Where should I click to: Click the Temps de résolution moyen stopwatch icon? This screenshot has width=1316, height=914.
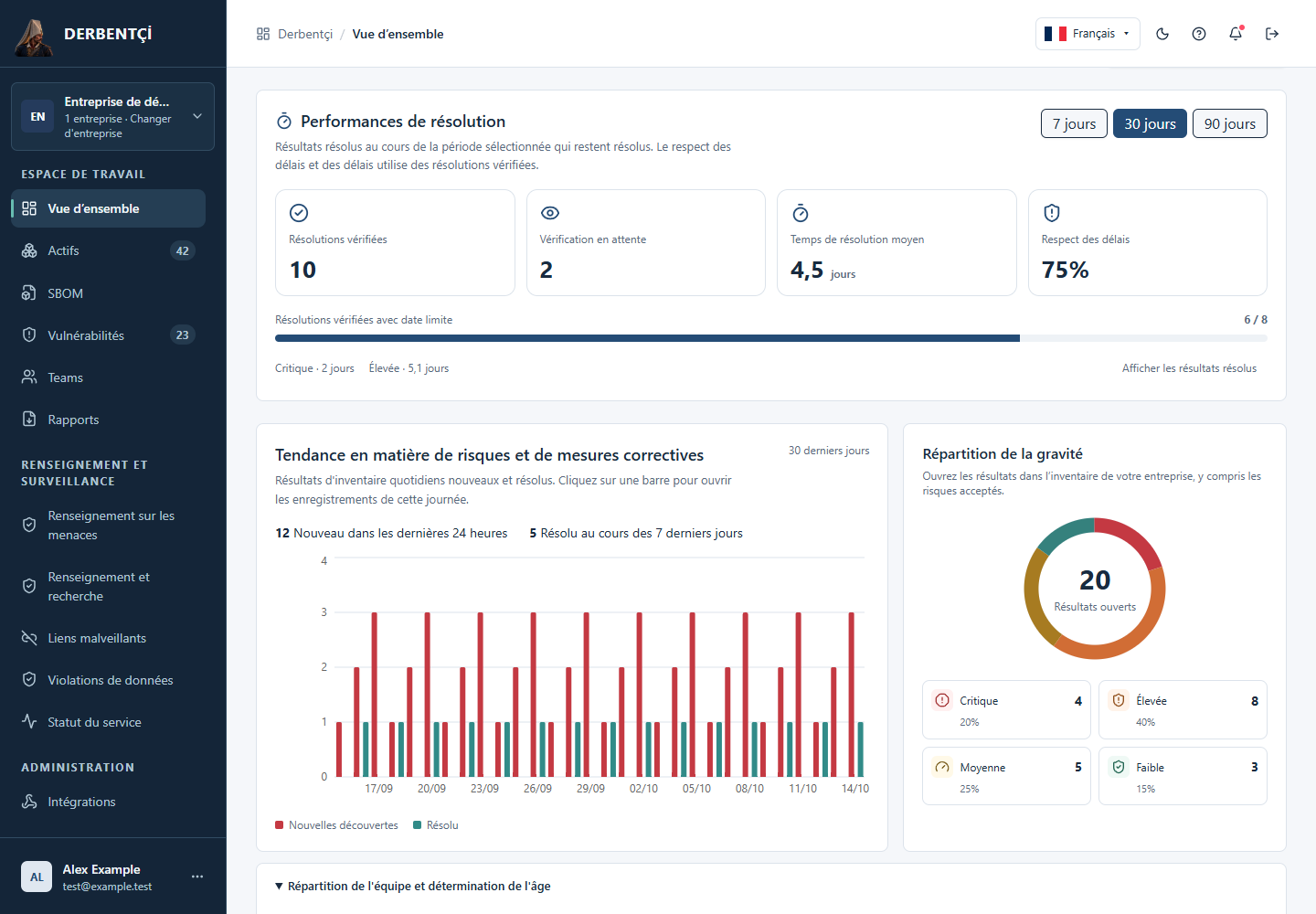click(x=801, y=213)
